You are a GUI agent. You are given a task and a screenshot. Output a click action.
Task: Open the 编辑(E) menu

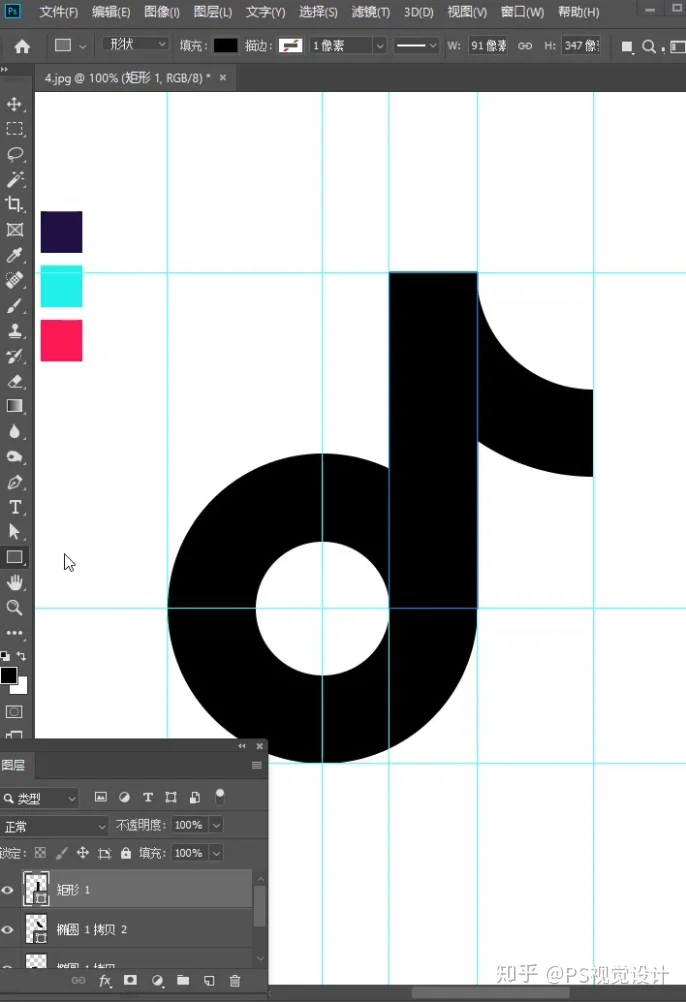click(111, 12)
